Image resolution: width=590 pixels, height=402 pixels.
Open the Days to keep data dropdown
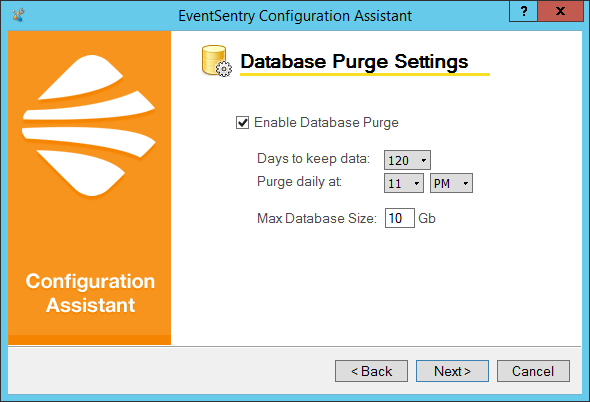pyautogui.click(x=407, y=160)
